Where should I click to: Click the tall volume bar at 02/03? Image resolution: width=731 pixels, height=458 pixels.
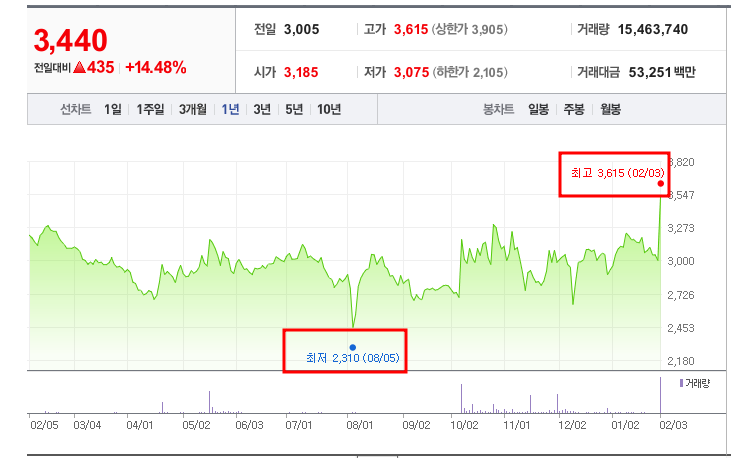click(660, 395)
